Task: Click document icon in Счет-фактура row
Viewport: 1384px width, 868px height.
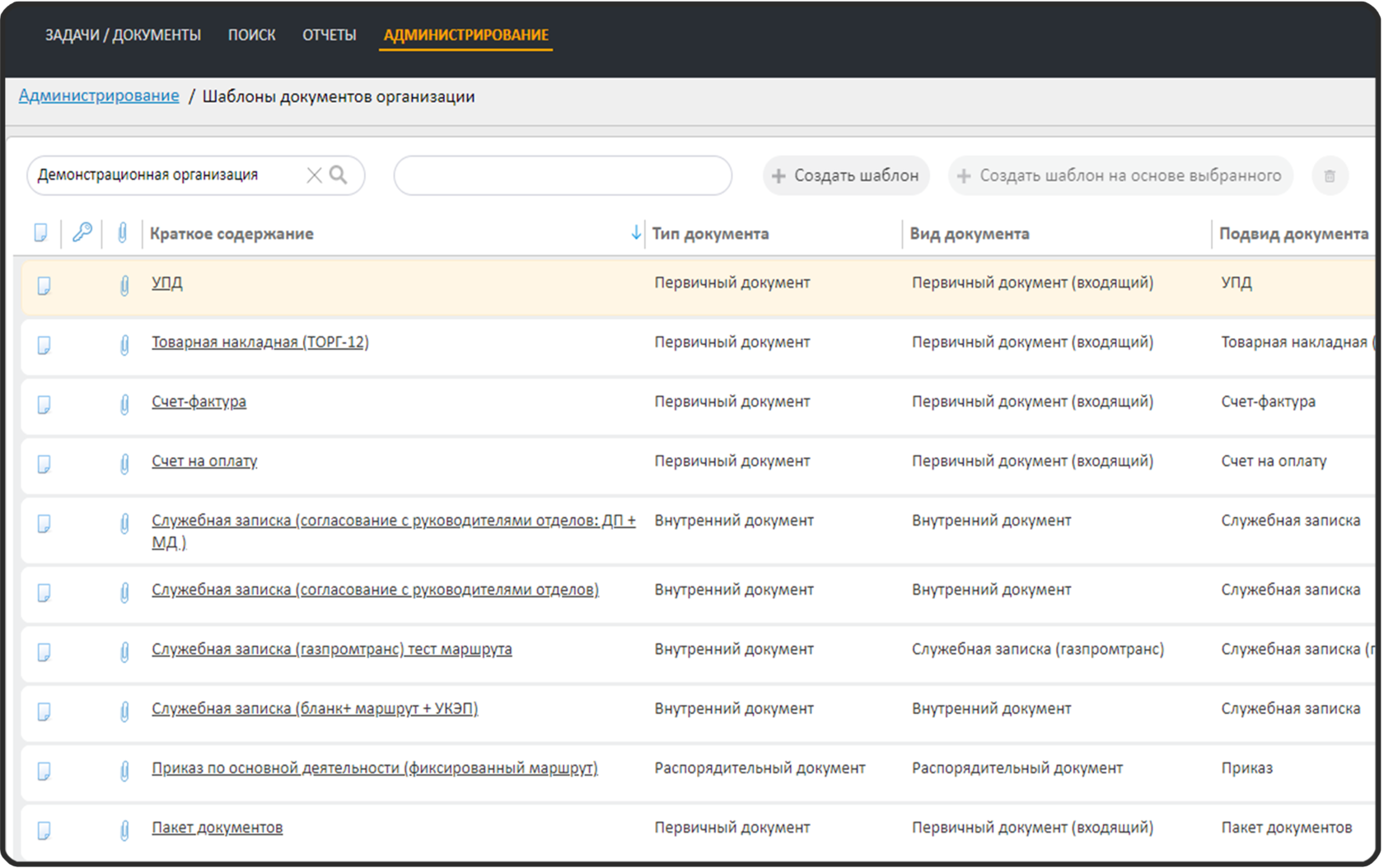Action: 44,404
